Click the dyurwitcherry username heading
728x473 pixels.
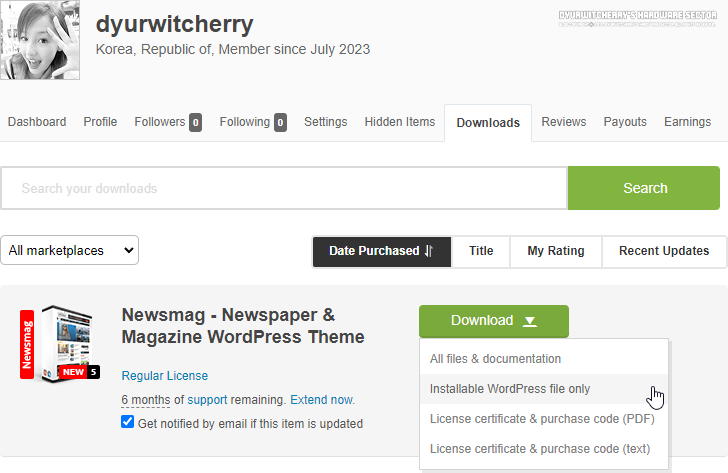[175, 24]
